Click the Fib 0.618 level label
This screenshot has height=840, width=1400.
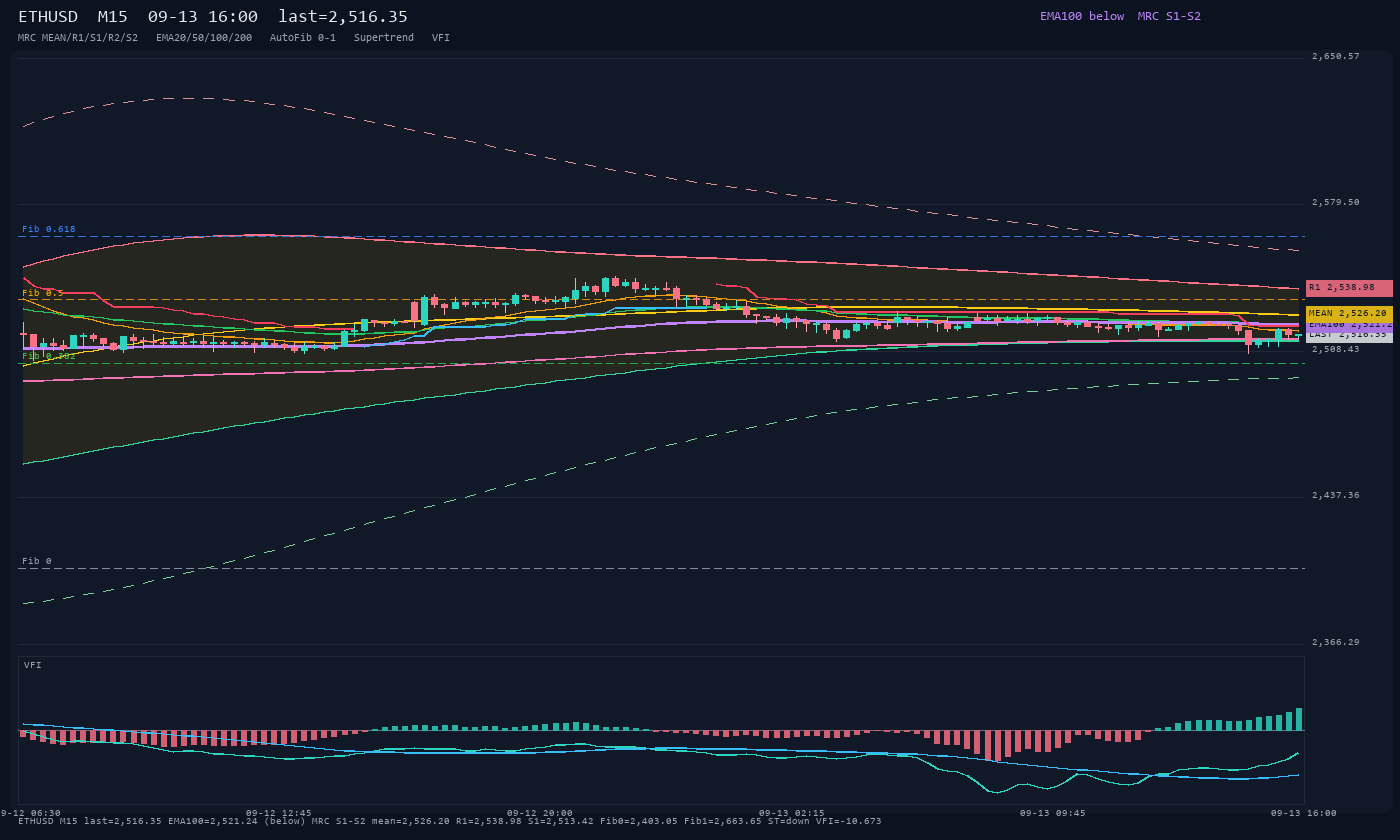click(x=49, y=229)
